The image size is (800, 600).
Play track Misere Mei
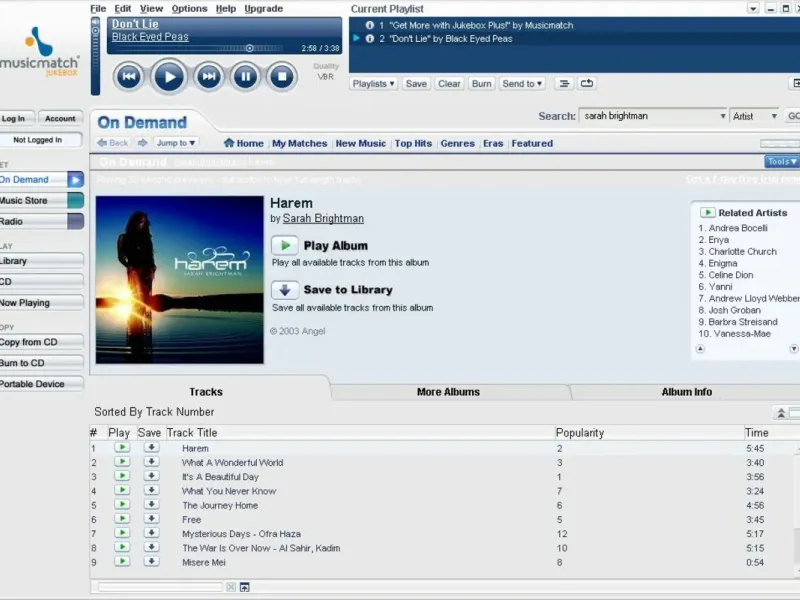point(122,561)
